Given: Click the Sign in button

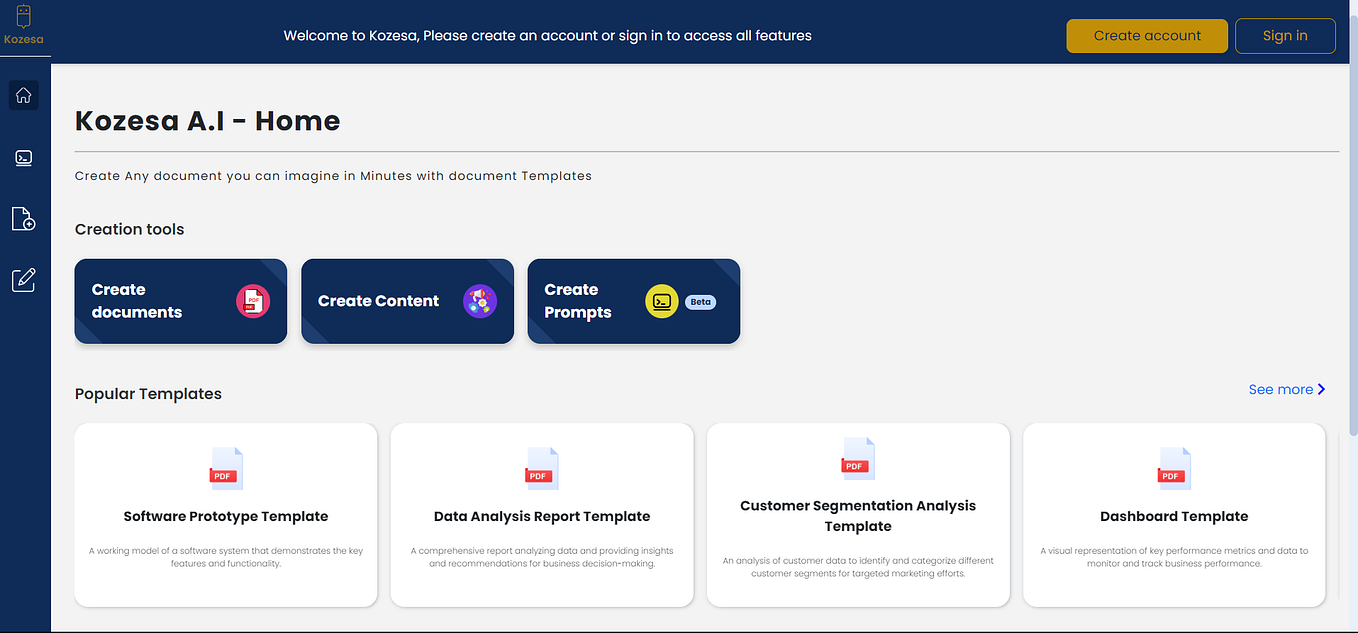Looking at the screenshot, I should click(1285, 35).
